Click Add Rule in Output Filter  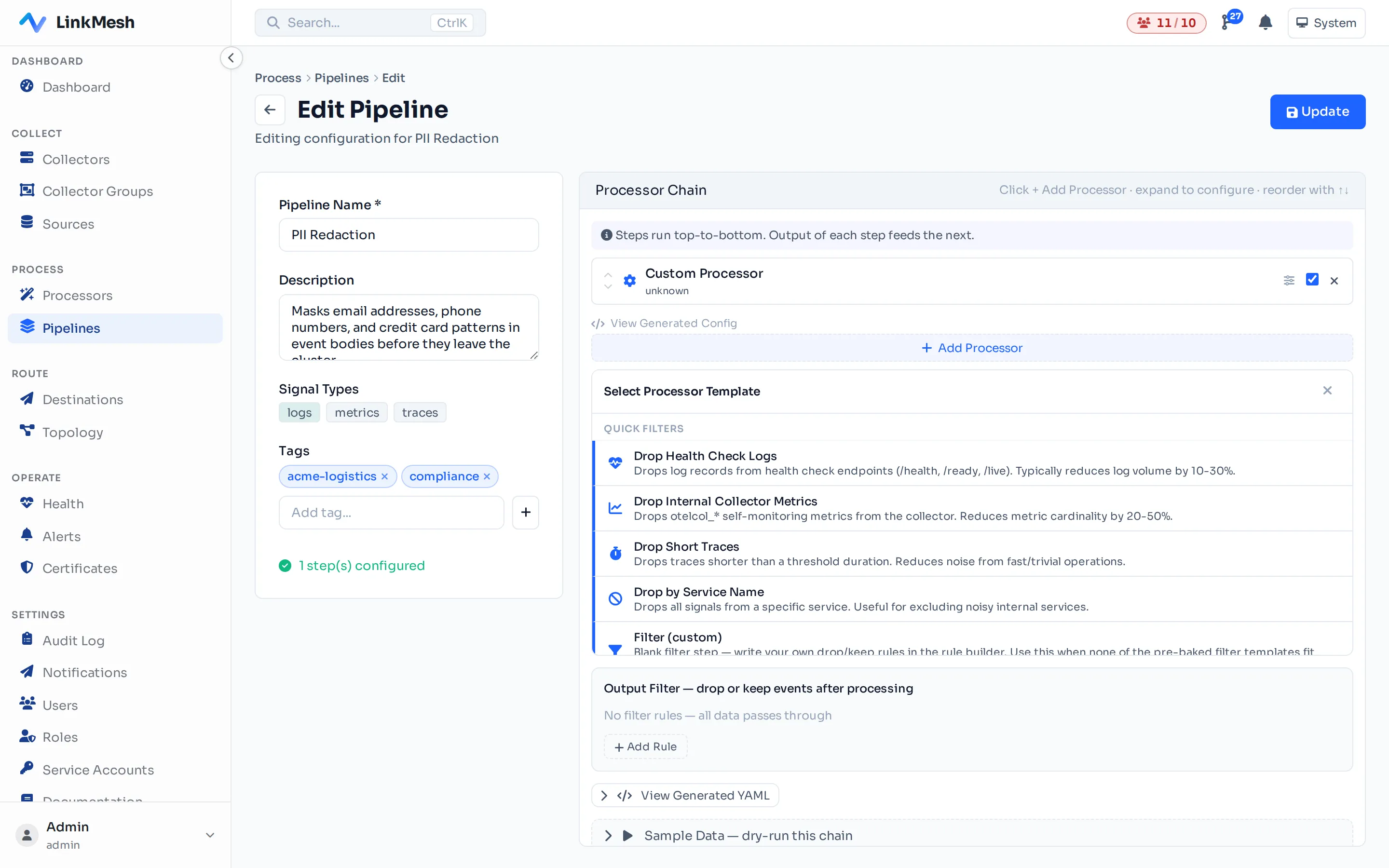pos(645,746)
